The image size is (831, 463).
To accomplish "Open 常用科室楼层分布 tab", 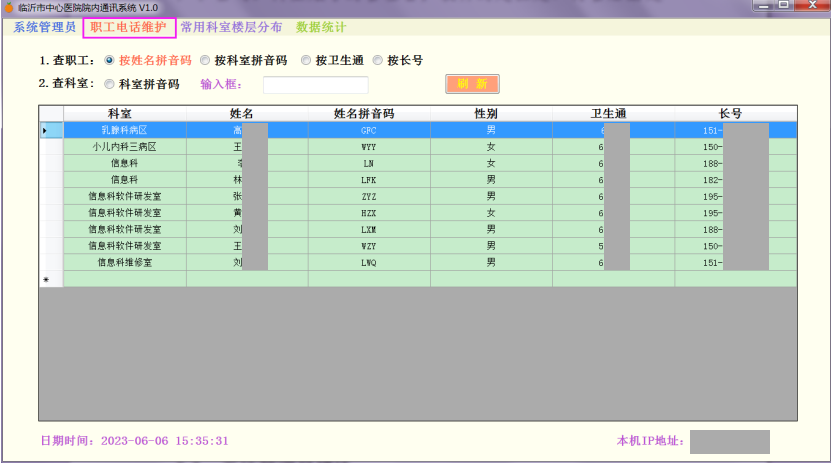I will 231,27.
